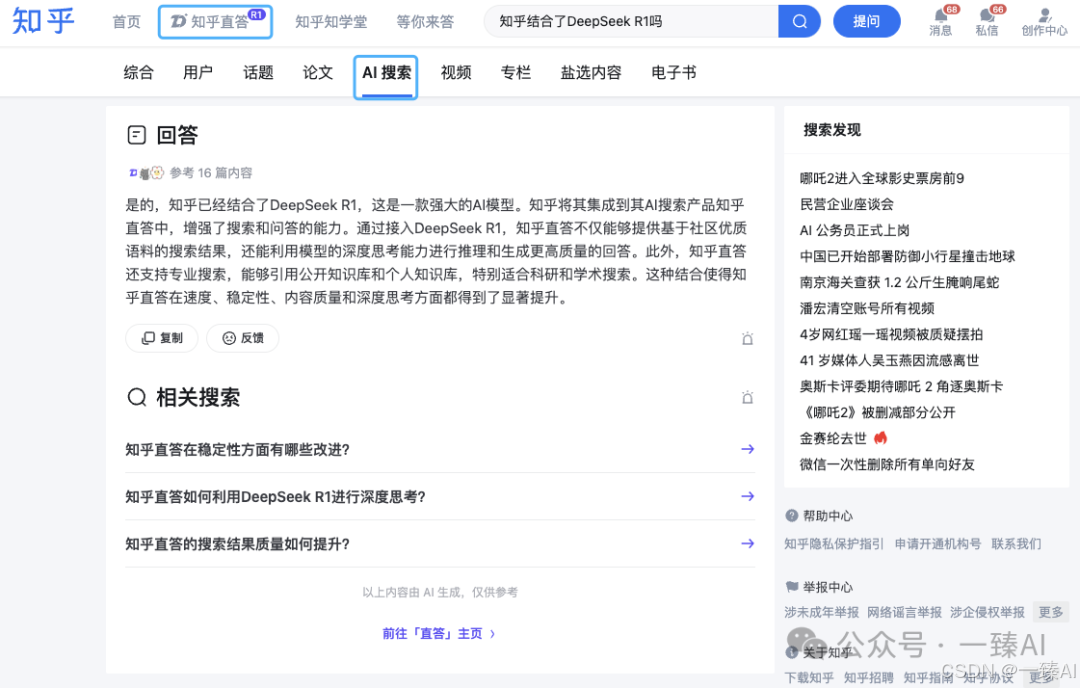Click the report alarm icon beside 相关搜索
Screen dimensions: 1080x688
tap(747, 397)
